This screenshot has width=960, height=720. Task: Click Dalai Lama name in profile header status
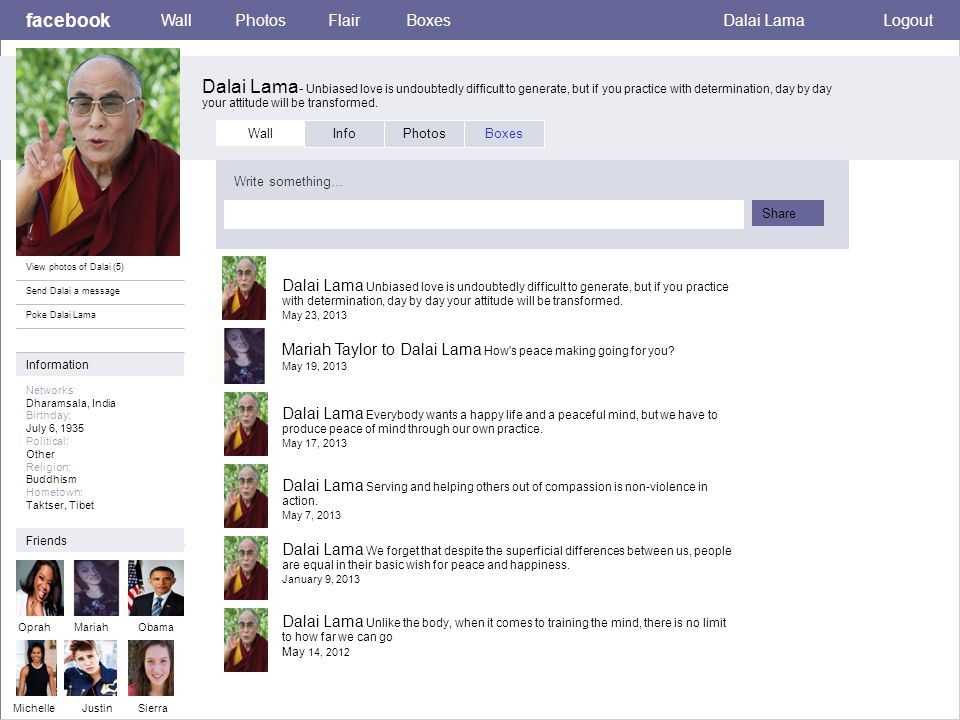(250, 86)
